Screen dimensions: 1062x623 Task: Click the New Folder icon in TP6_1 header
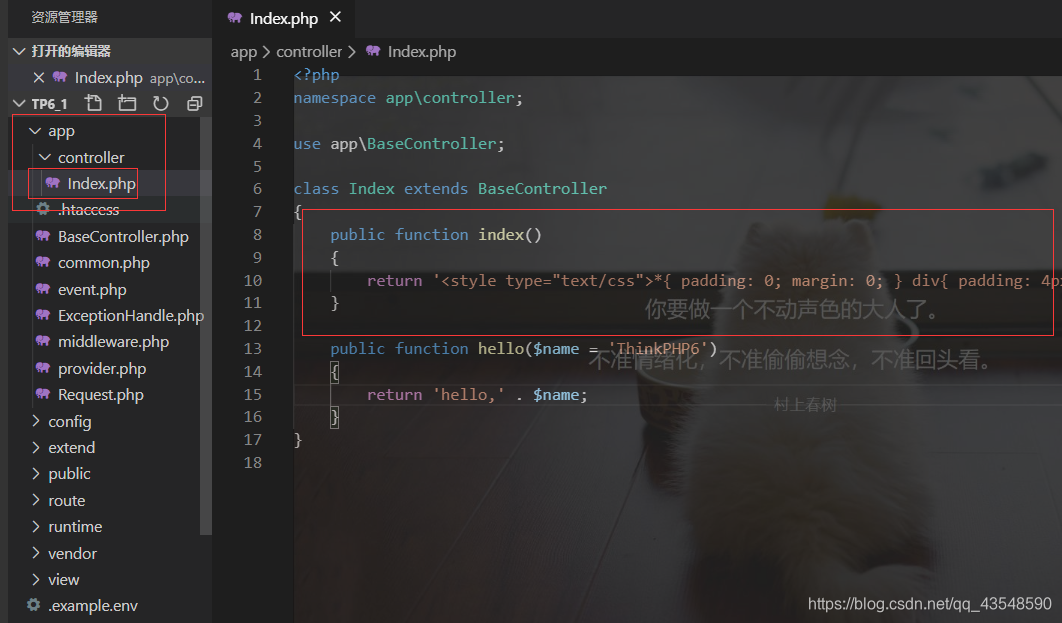[x=127, y=103]
